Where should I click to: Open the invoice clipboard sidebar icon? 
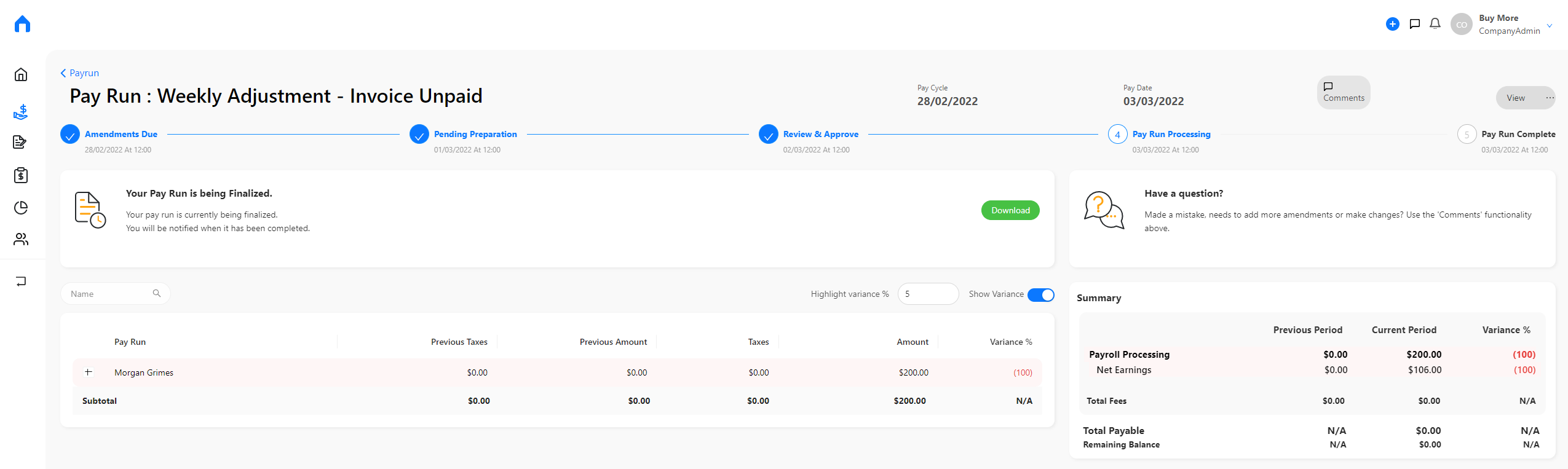click(x=21, y=175)
